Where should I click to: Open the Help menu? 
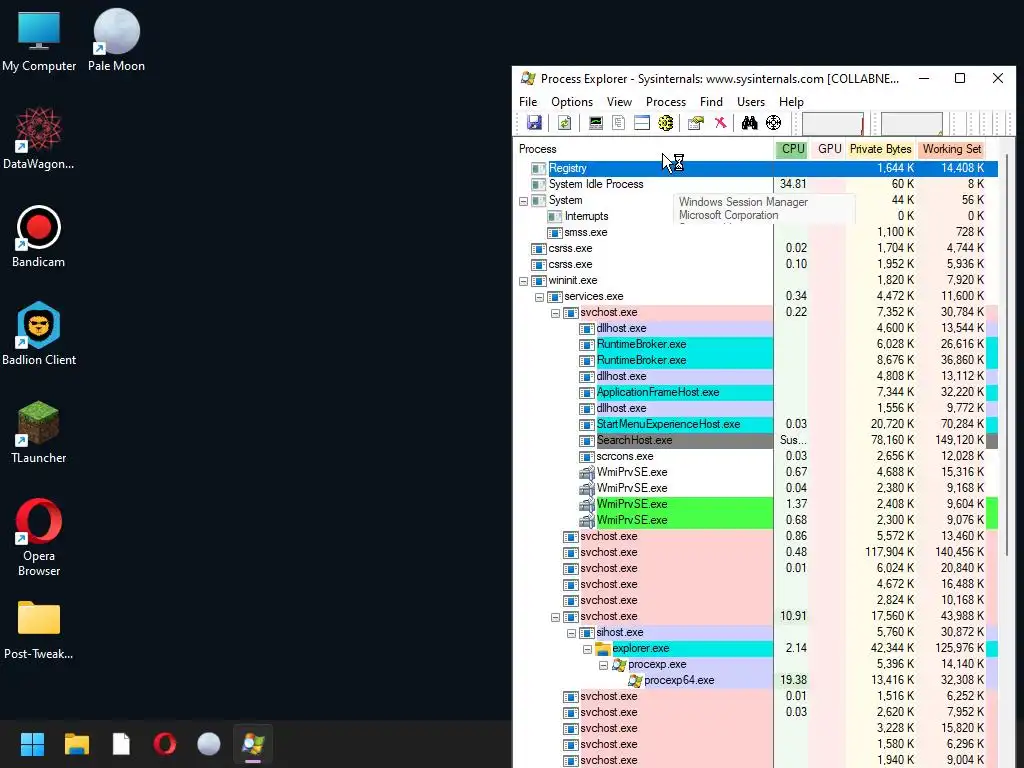[791, 102]
